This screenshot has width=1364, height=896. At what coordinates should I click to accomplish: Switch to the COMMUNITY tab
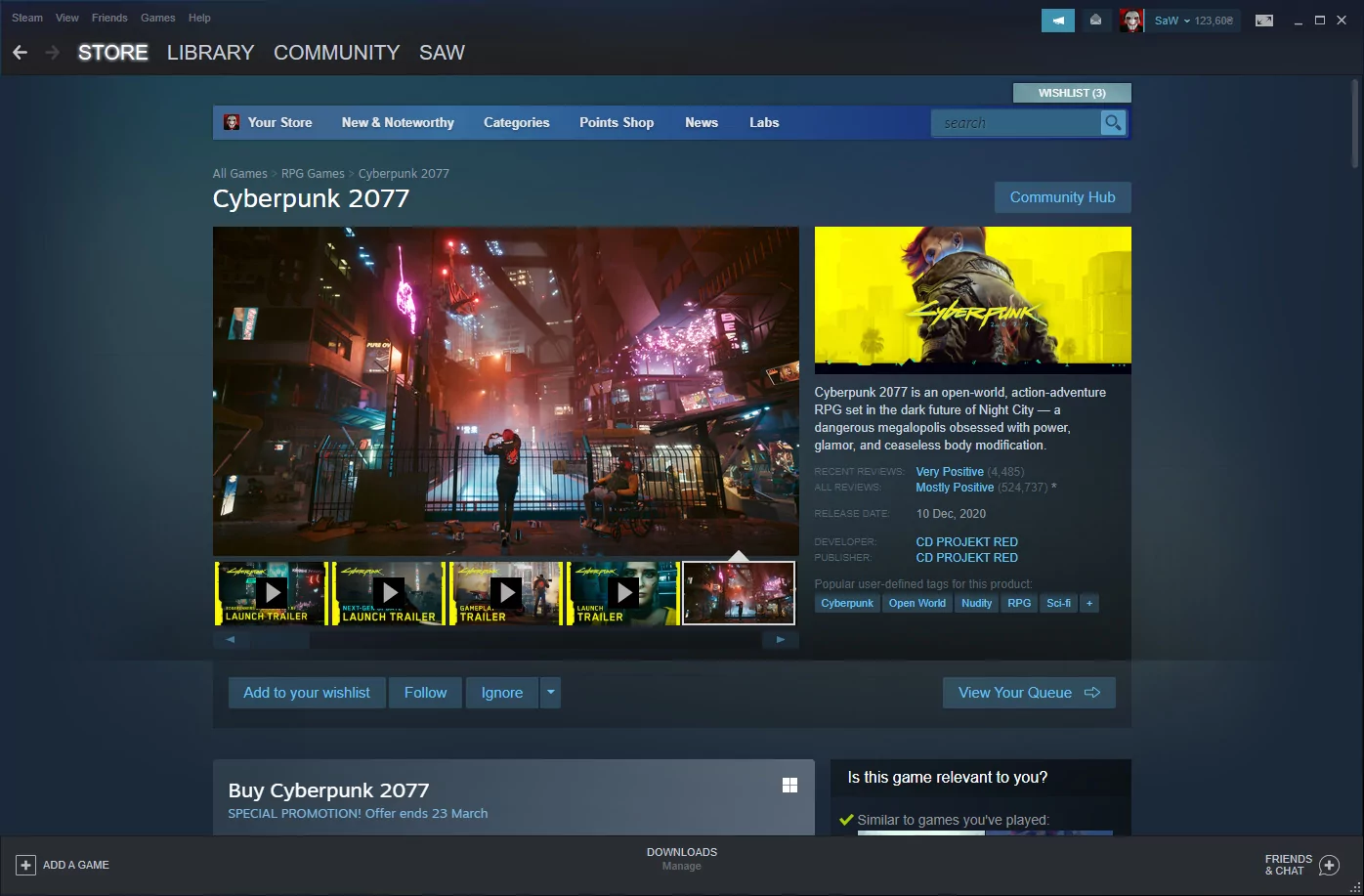[x=337, y=53]
